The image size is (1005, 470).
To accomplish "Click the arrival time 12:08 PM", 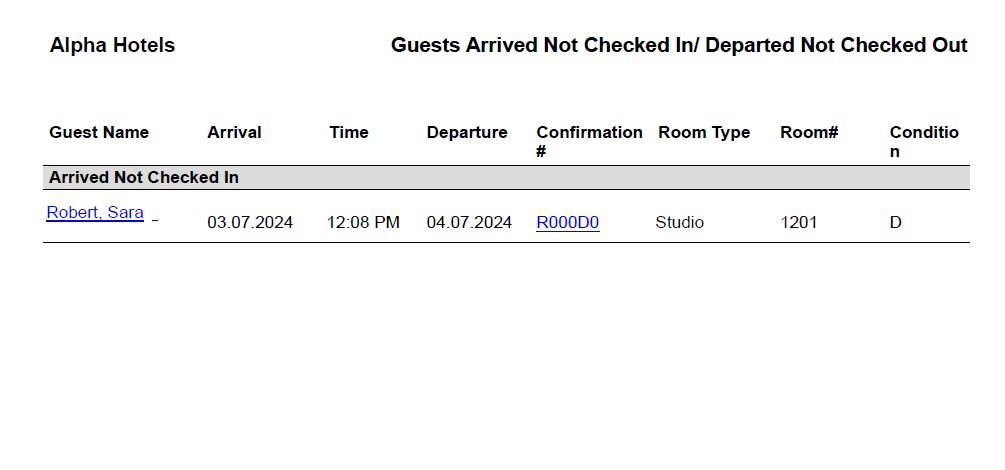I will coord(363,223).
